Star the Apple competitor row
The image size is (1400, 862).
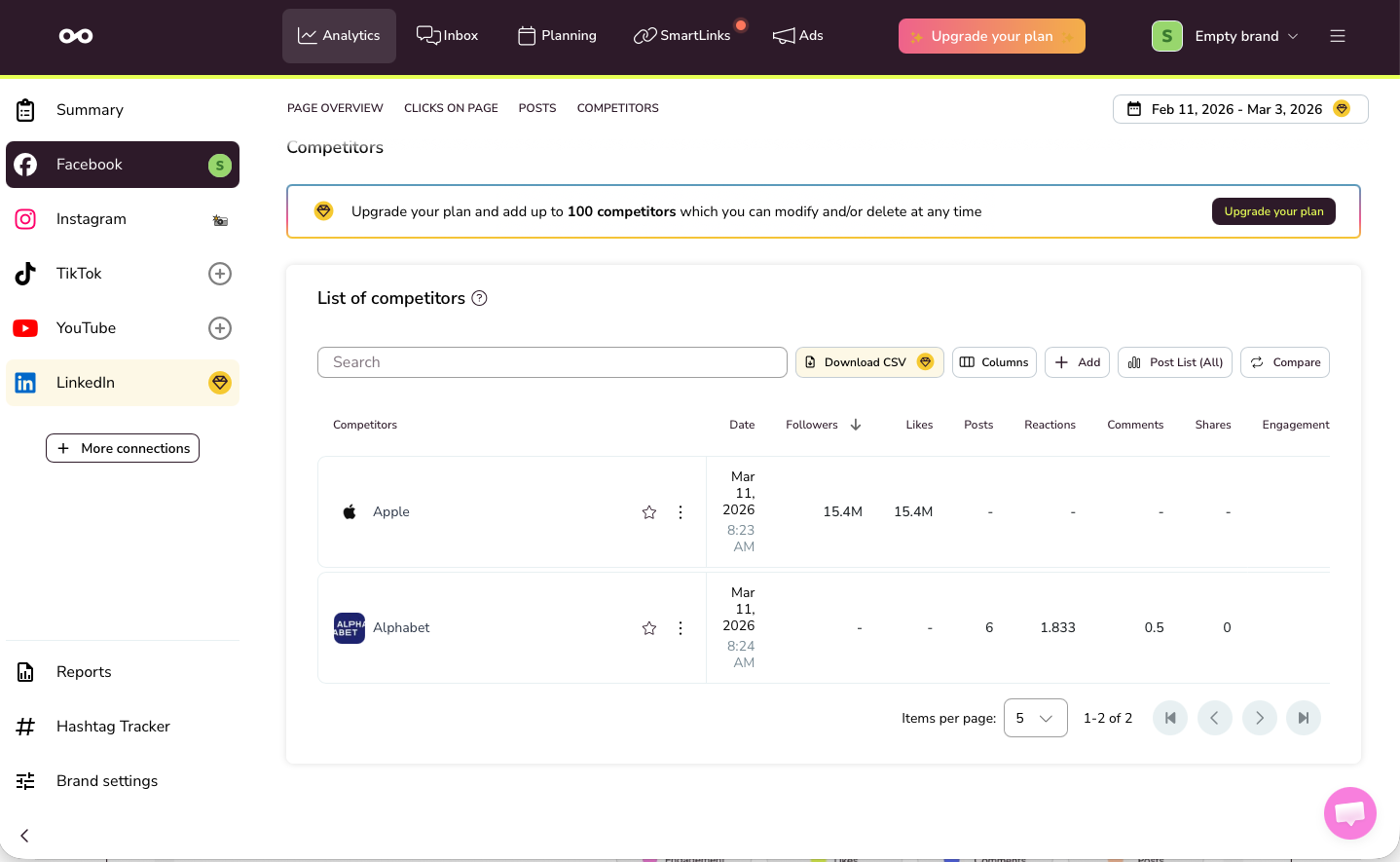pos(649,511)
